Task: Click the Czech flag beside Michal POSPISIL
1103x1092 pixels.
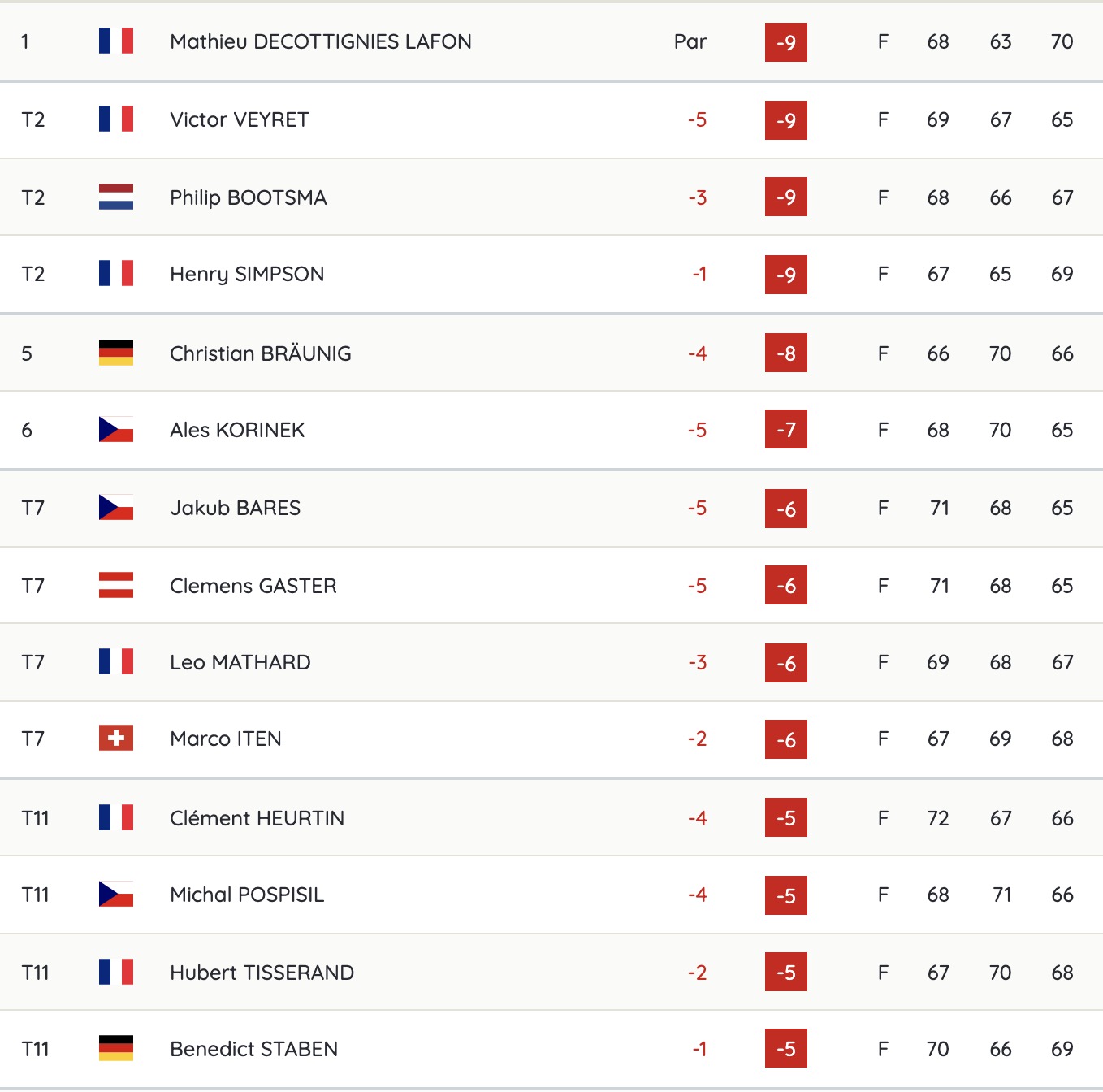Action: pos(116,894)
